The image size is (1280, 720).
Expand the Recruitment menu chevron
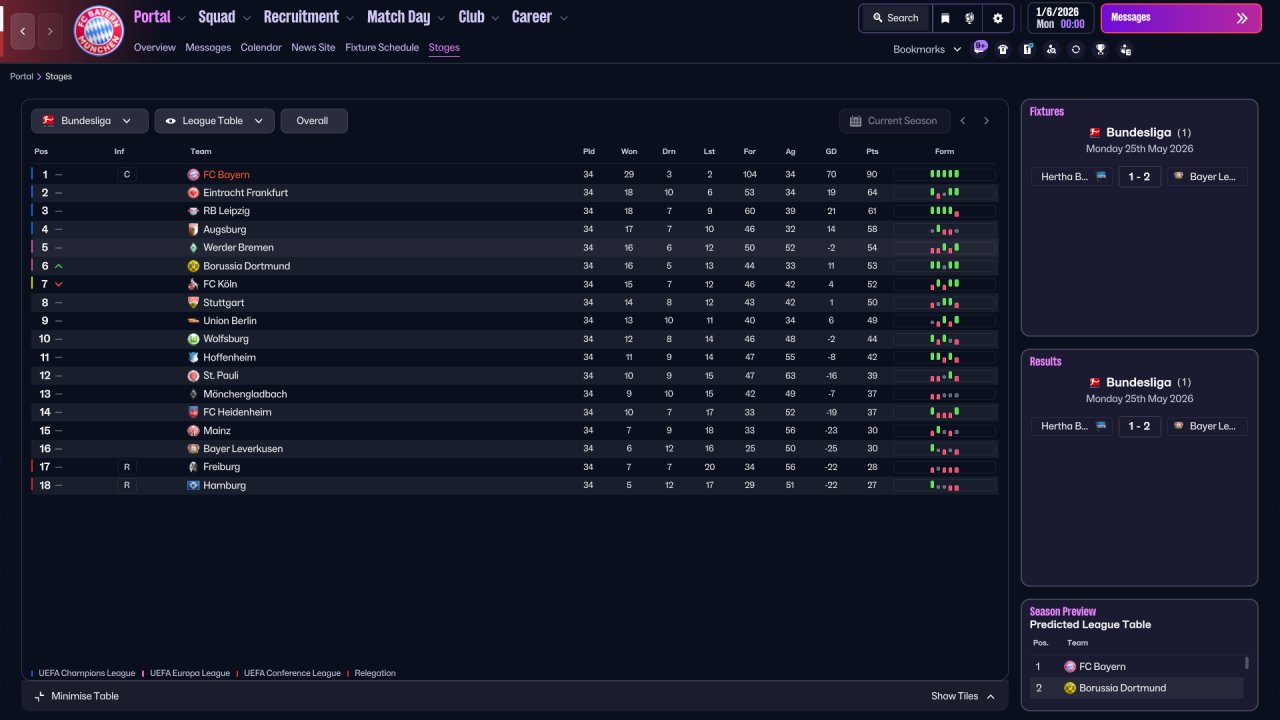(349, 18)
